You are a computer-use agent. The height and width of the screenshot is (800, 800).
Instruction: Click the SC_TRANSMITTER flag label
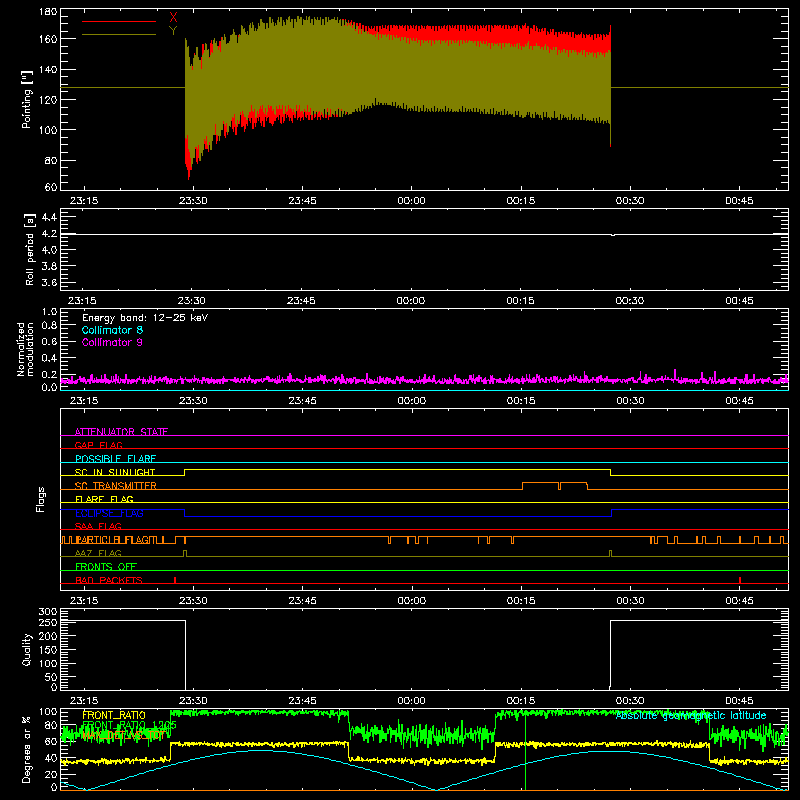pos(116,485)
